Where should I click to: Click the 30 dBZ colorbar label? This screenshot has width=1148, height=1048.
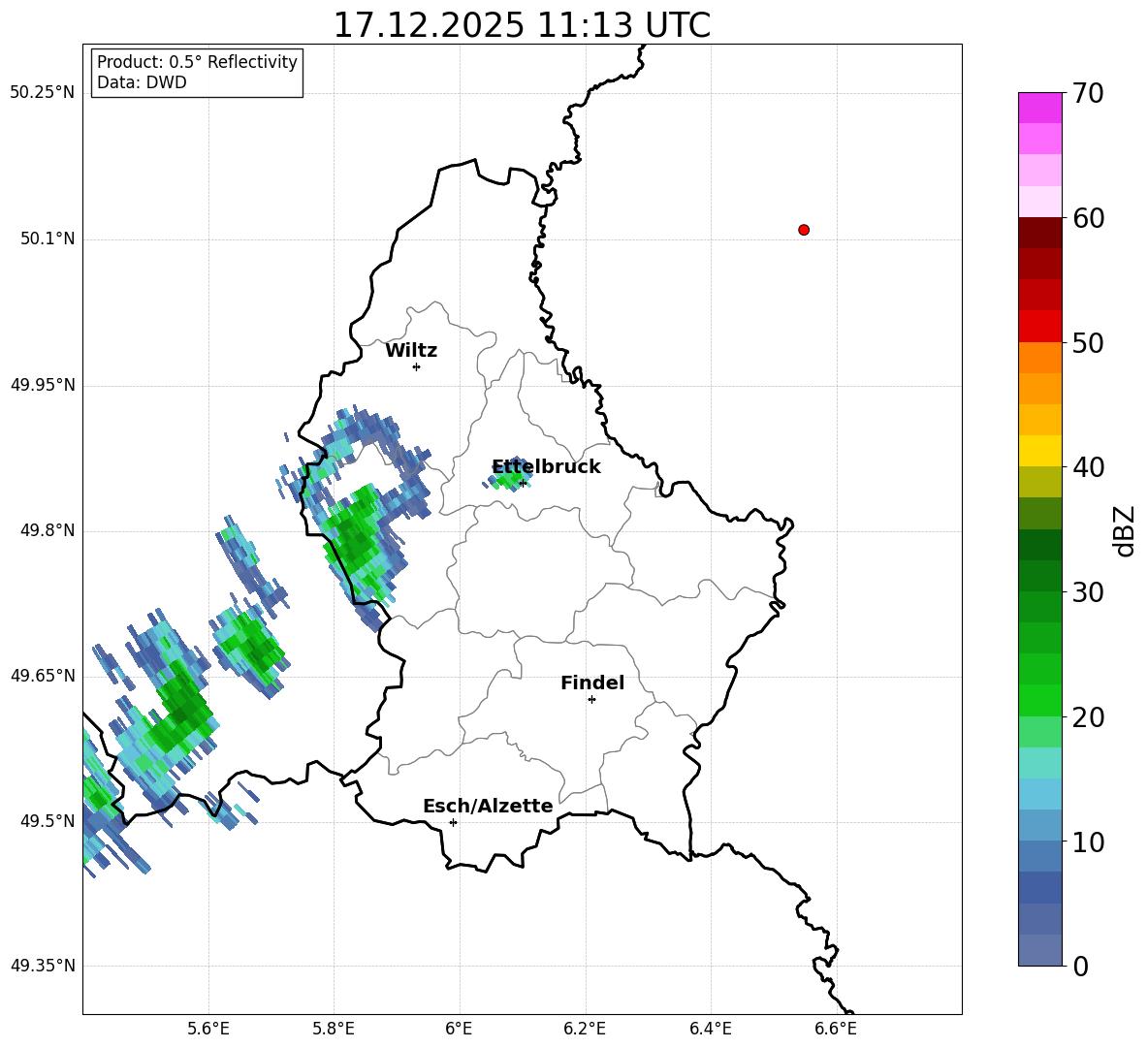pos(1088,592)
